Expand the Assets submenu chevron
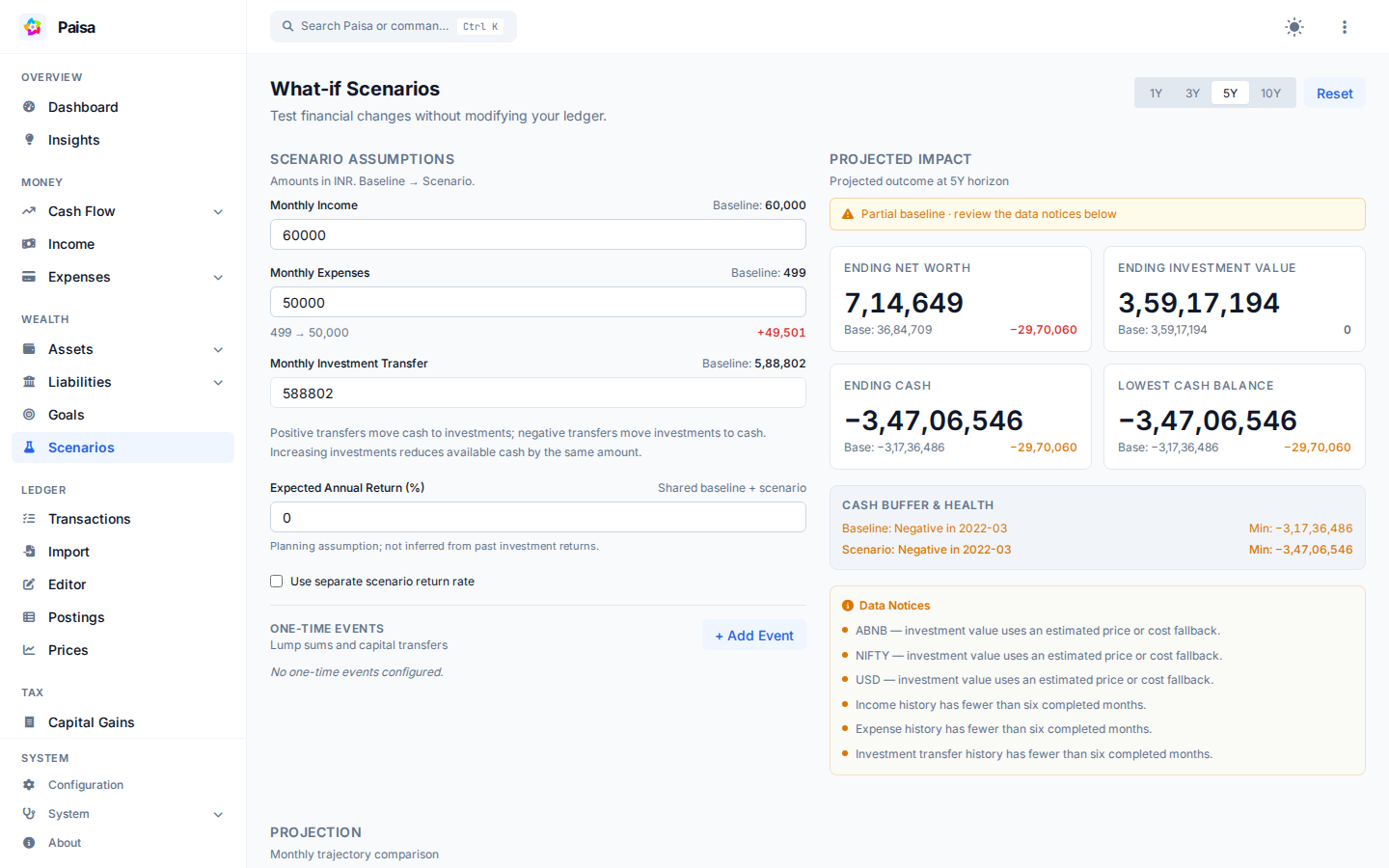 click(218, 350)
